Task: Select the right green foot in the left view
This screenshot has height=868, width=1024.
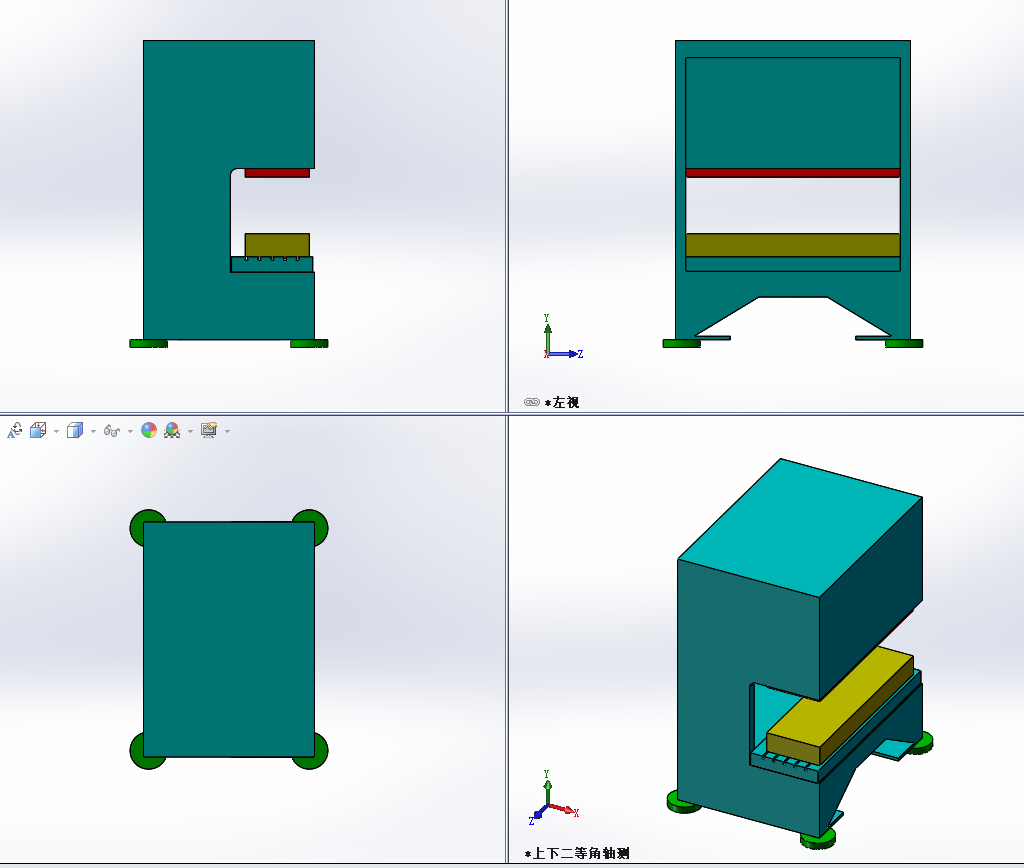Action: click(x=904, y=344)
